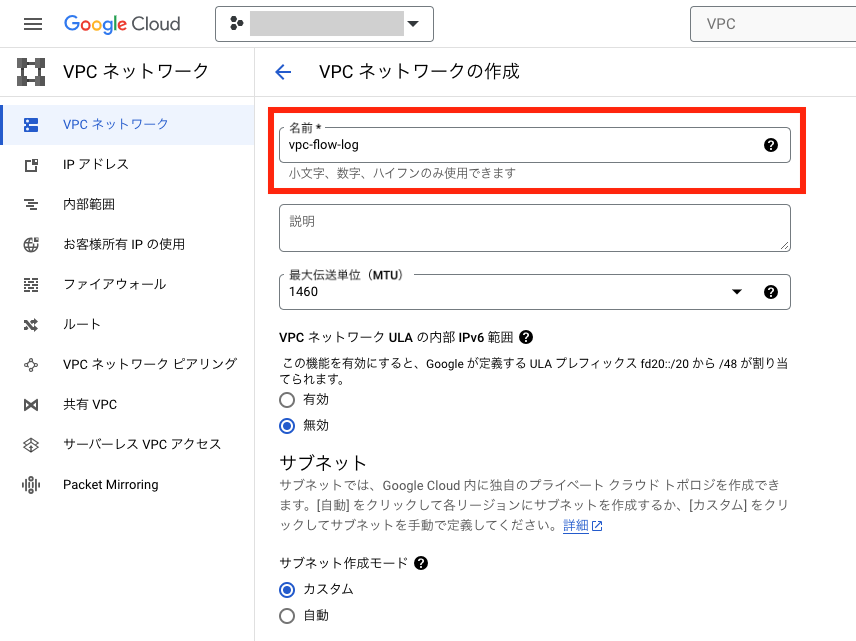The image size is (856, 641).
Task: Select the カスタム subnet mode radio
Action: click(x=287, y=590)
